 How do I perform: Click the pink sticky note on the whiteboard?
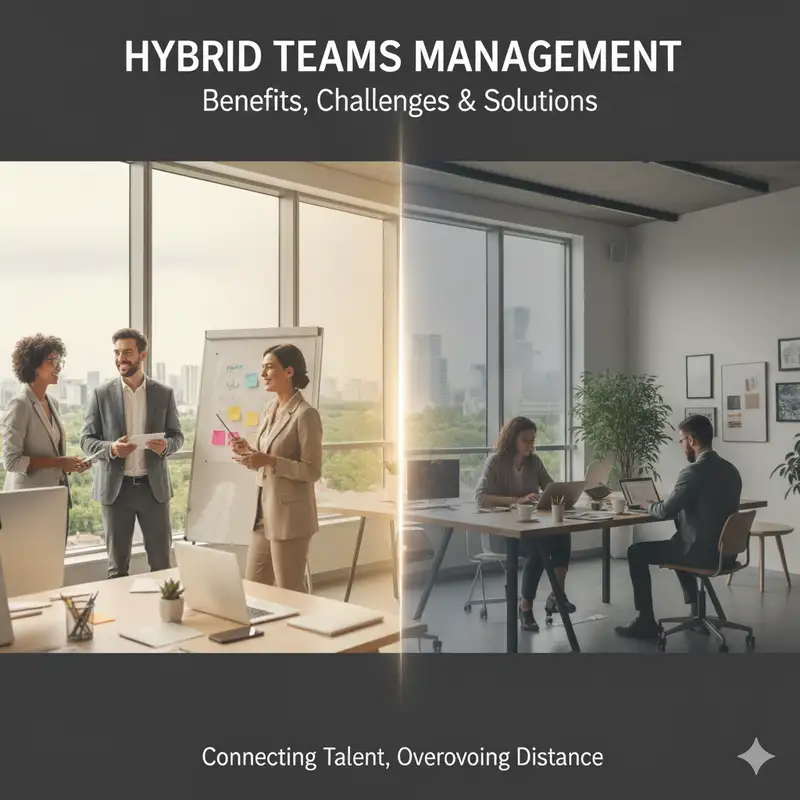[218, 437]
